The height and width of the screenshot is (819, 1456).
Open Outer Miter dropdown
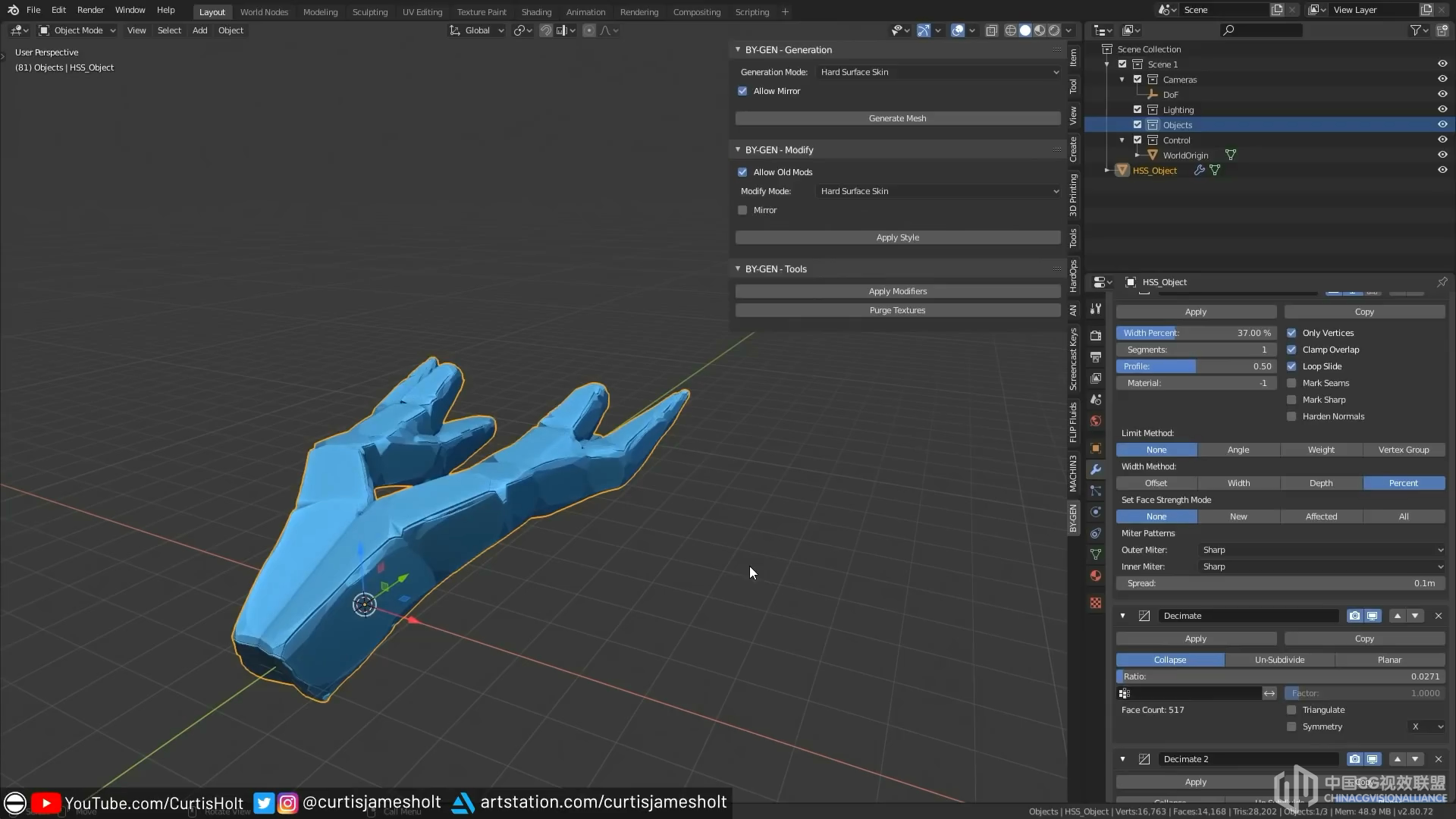tap(1322, 550)
